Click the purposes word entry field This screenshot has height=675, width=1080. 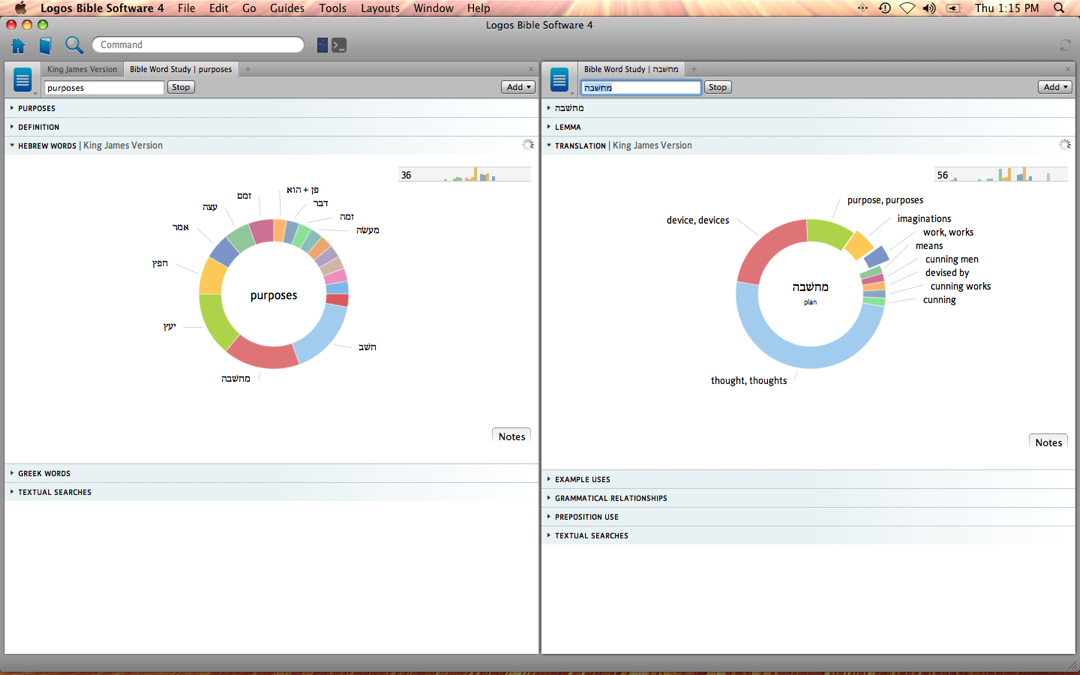104,87
